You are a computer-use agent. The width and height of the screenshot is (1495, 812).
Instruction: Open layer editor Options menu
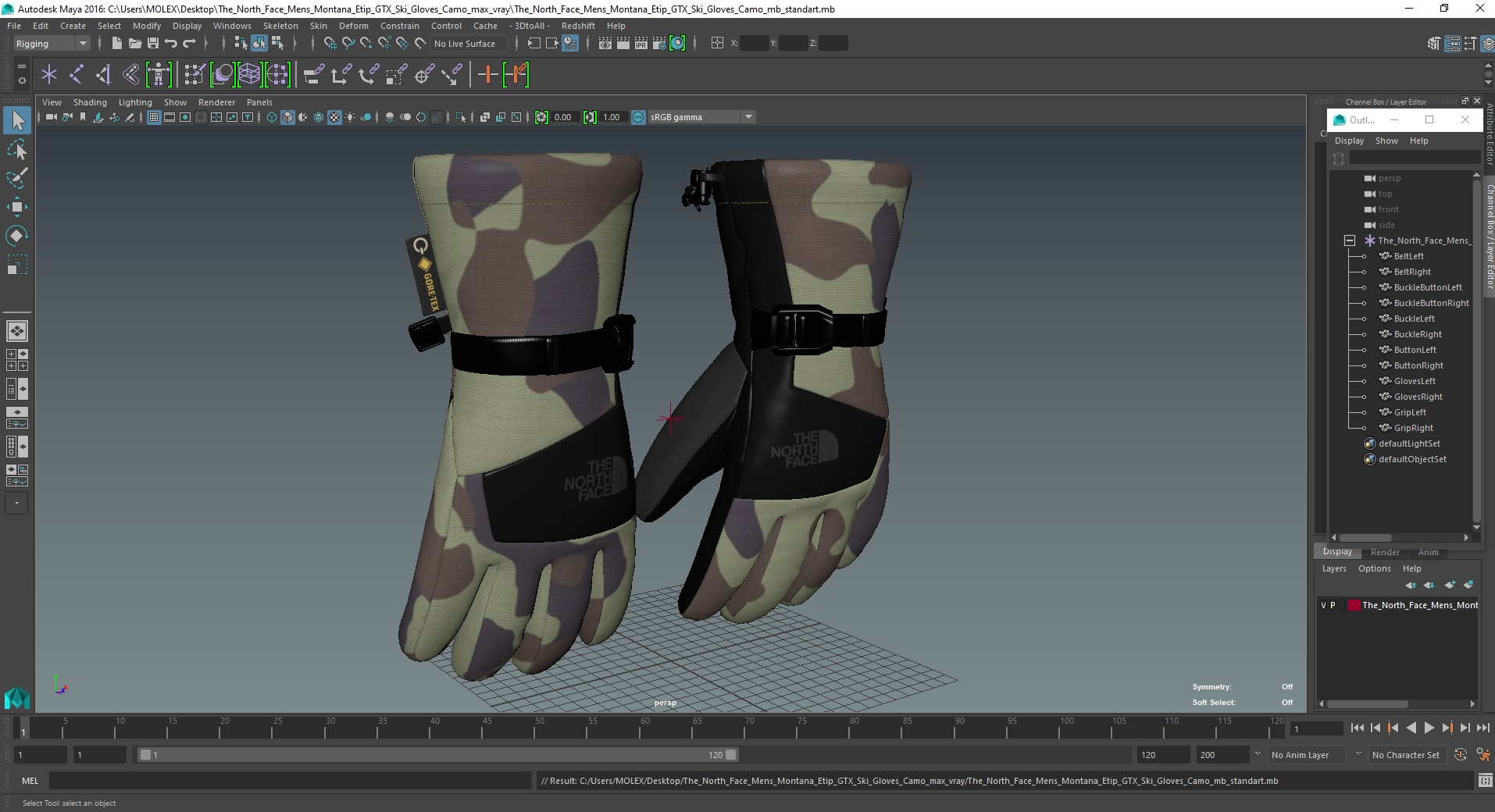coord(1374,568)
